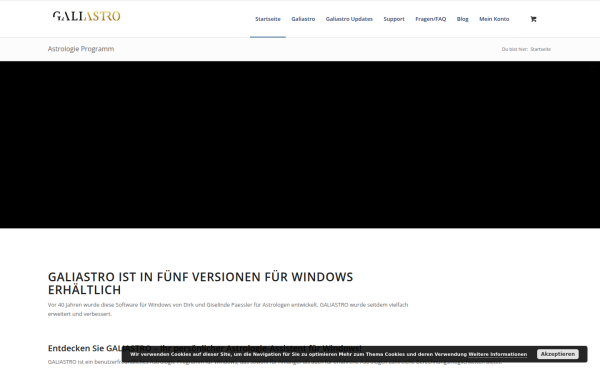Click heading 'GALIASTRO IST IN FÜNF VERSIONEN'
The image size is (600, 375).
pyautogui.click(x=201, y=283)
